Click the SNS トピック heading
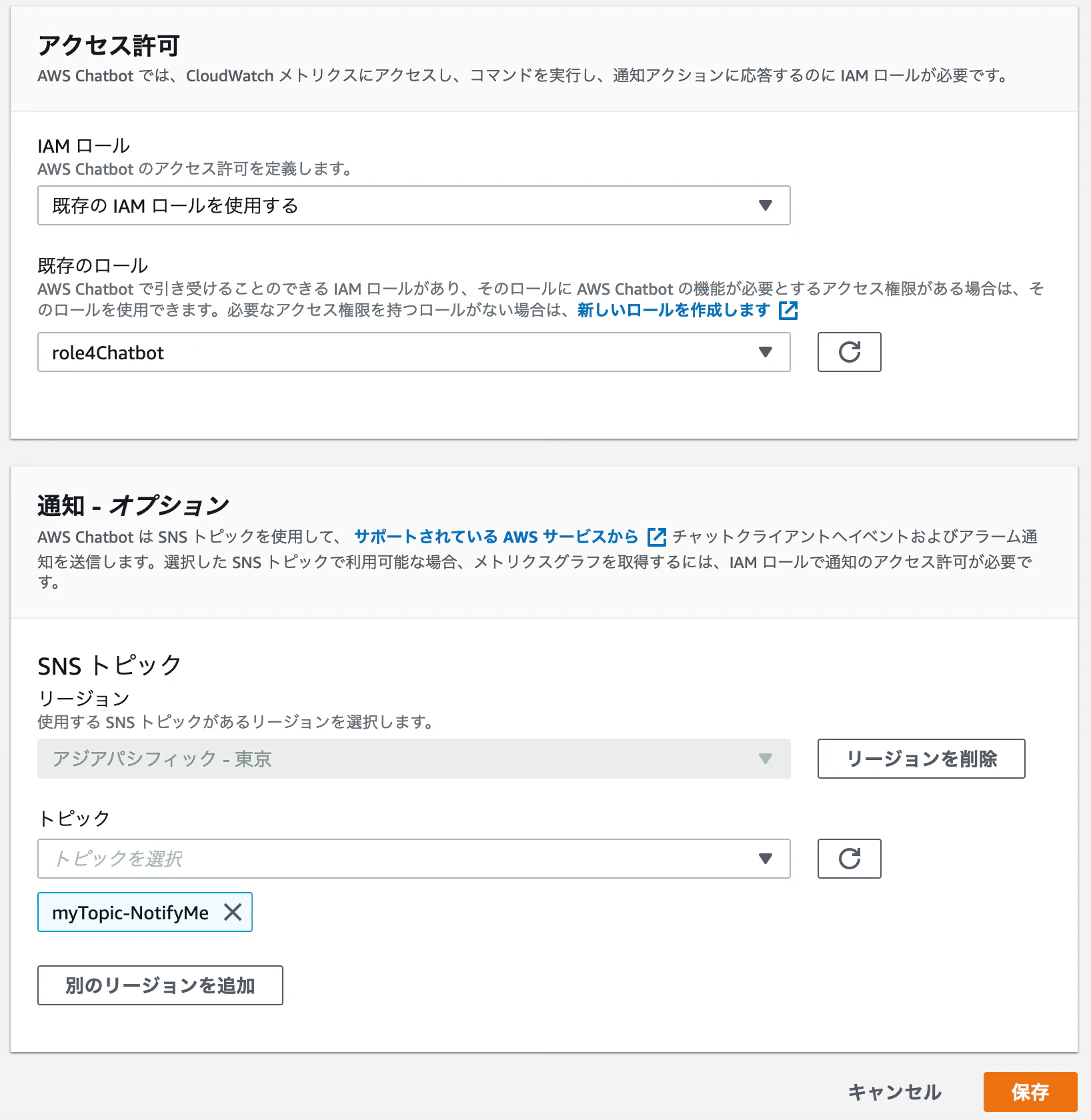The image size is (1091, 1120). click(109, 665)
